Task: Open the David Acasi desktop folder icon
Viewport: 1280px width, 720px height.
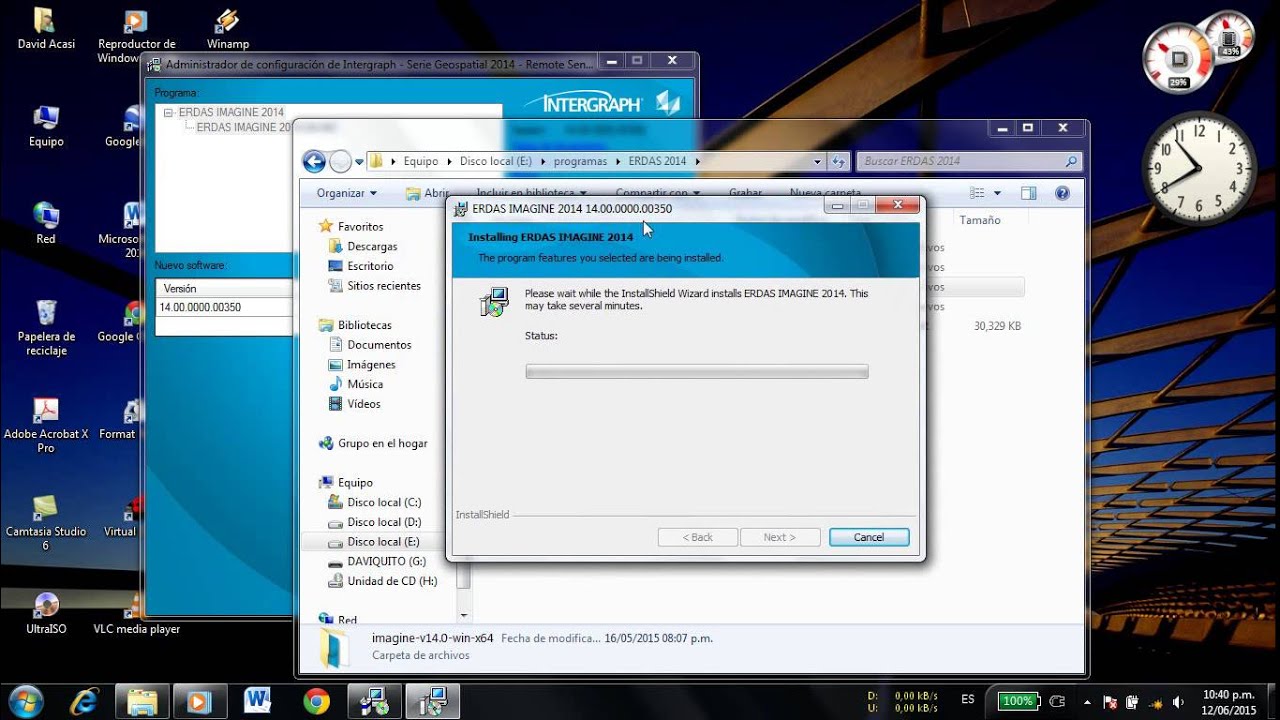Action: point(46,29)
